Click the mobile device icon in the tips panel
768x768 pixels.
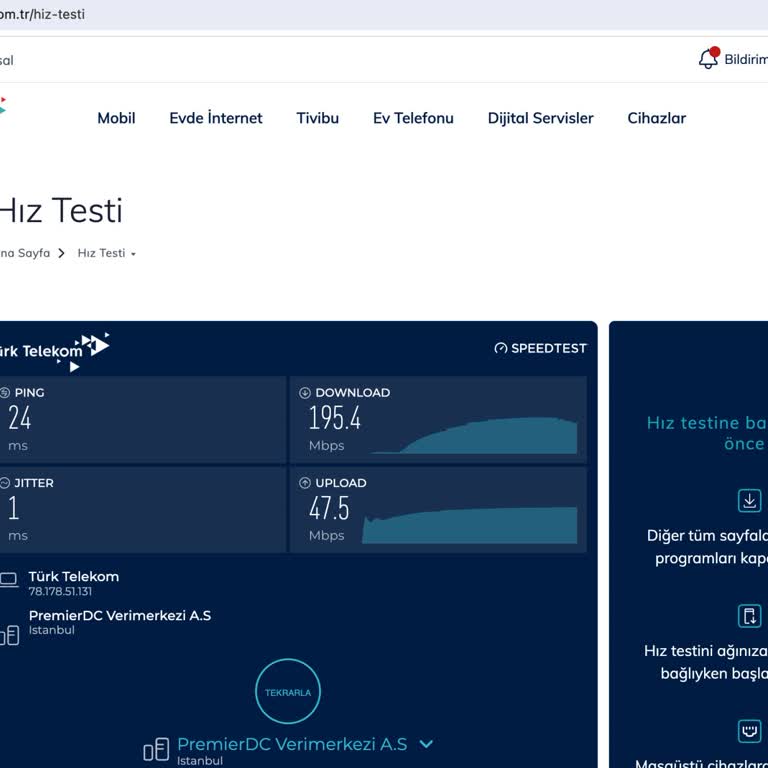[749, 615]
